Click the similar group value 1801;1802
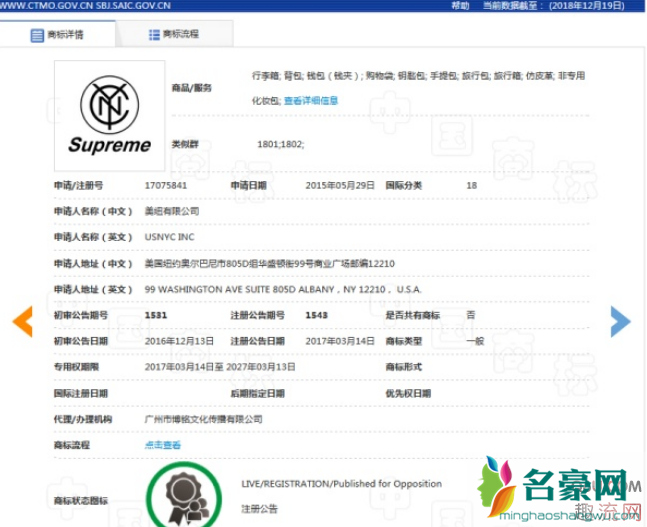The height and width of the screenshot is (527, 647). click(x=280, y=145)
